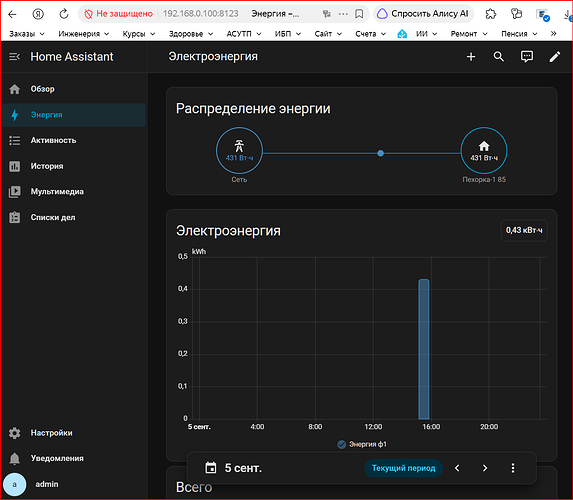
Task: Click the admin user avatar
Action: (15, 484)
